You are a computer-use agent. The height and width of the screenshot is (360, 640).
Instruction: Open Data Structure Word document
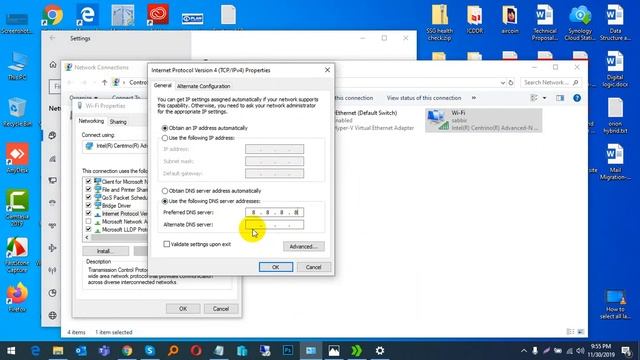[x=615, y=22]
